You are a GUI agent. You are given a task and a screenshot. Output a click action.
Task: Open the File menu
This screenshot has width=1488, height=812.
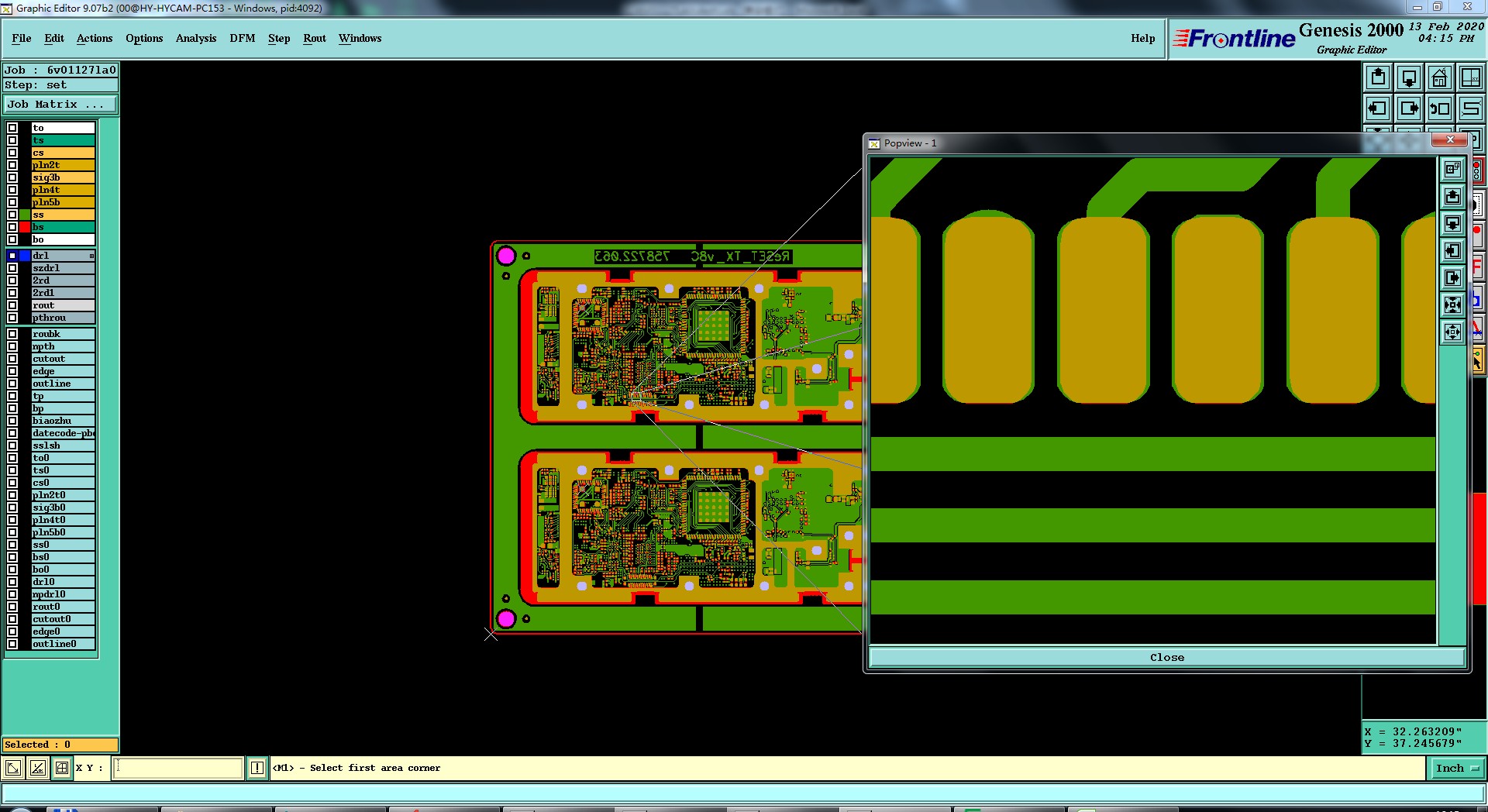coord(22,38)
